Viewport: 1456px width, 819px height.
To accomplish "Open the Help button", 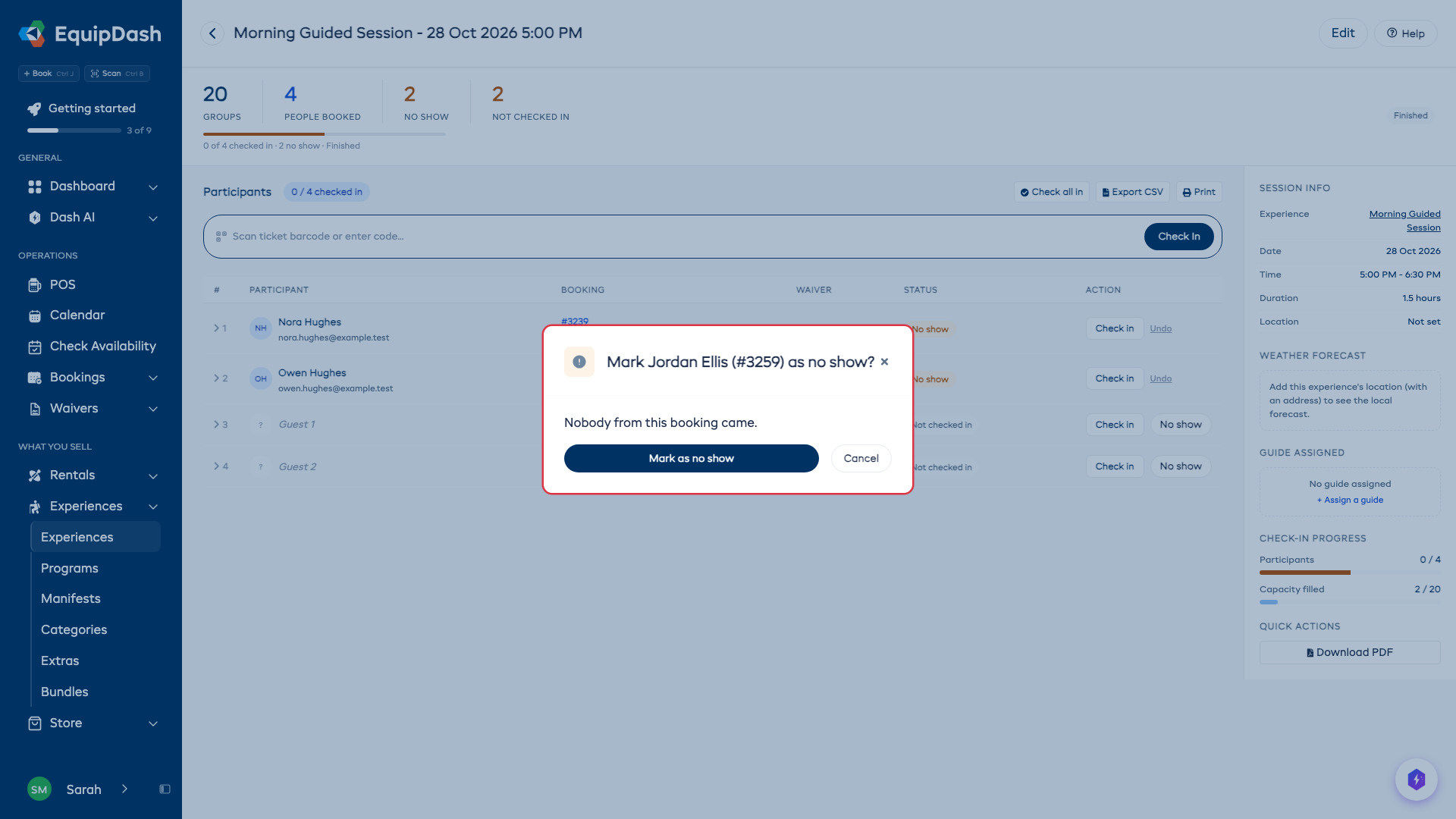I will coord(1405,33).
